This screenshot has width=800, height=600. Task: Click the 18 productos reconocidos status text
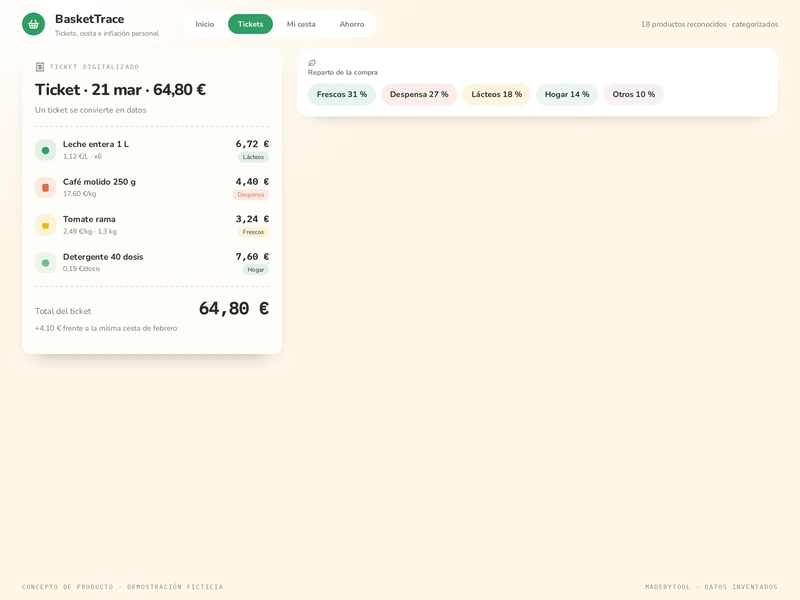point(710,24)
